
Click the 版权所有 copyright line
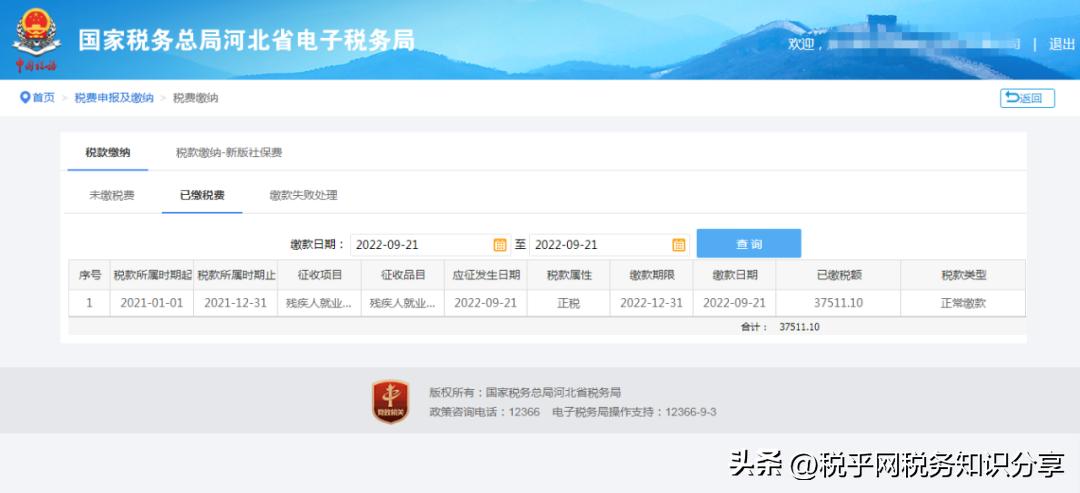point(525,392)
